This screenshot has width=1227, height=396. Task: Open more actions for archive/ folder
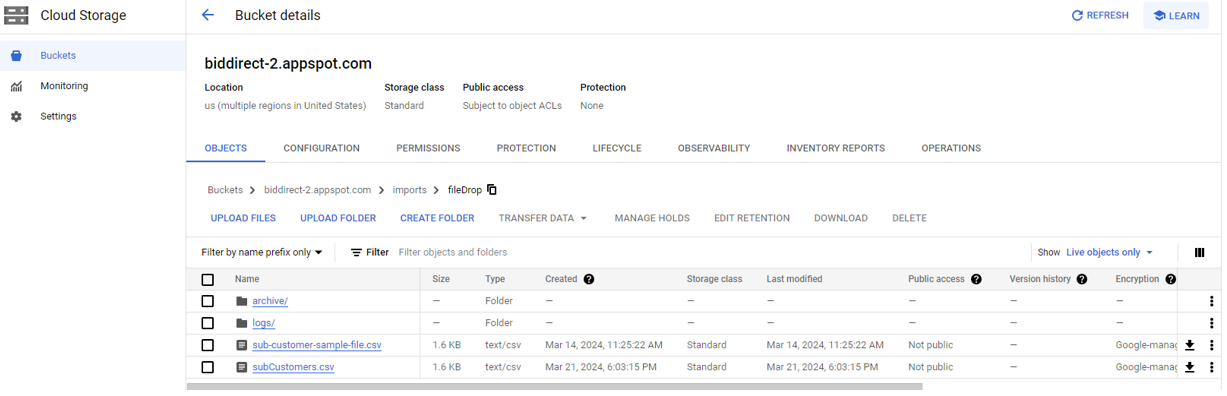pos(1211,301)
